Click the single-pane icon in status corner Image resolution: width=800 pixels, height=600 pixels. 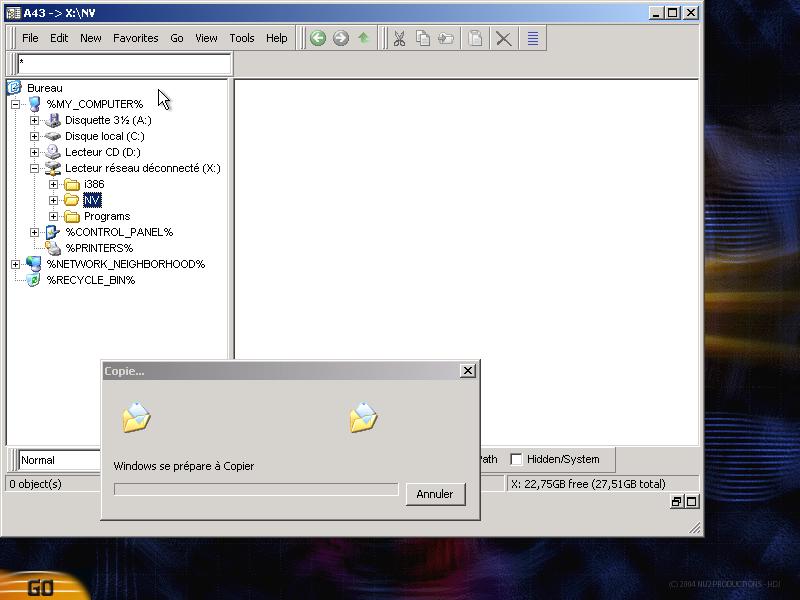691,502
